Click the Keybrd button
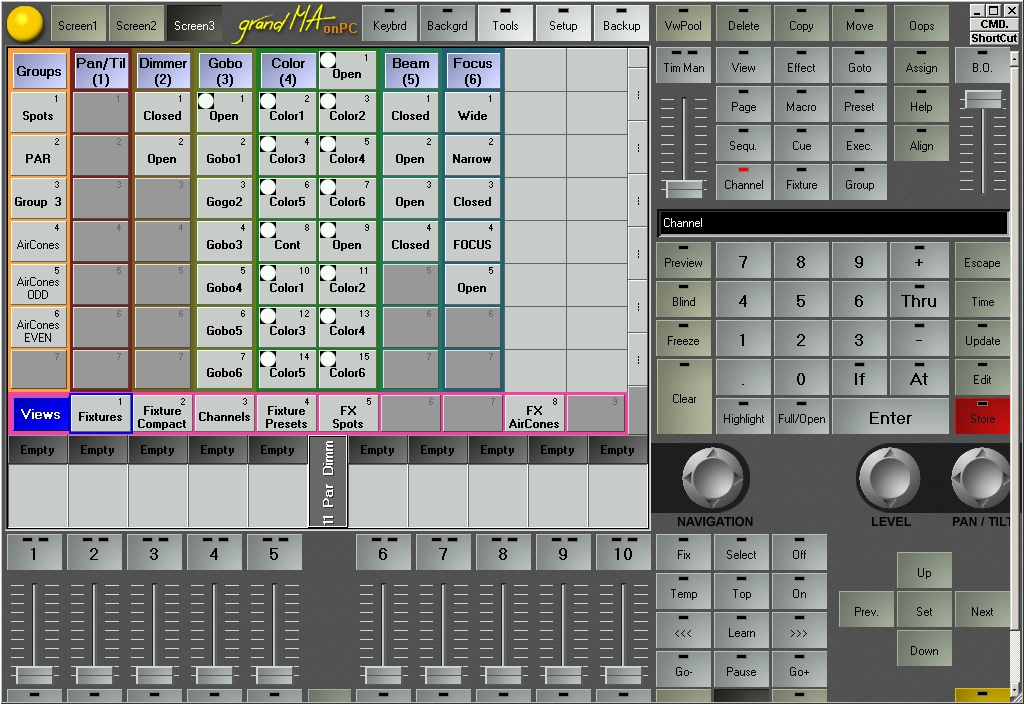Viewport: 1024px width, 704px height. tap(389, 24)
